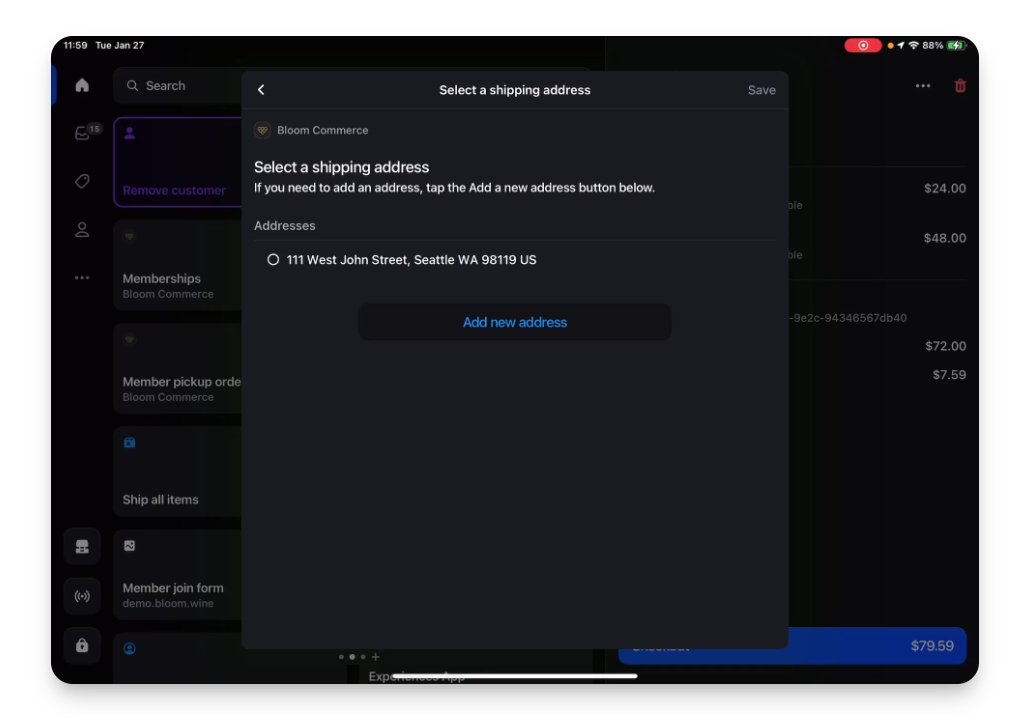Open the Ship all items tile
The height and width of the screenshot is (720, 1030).
pyautogui.click(x=179, y=471)
